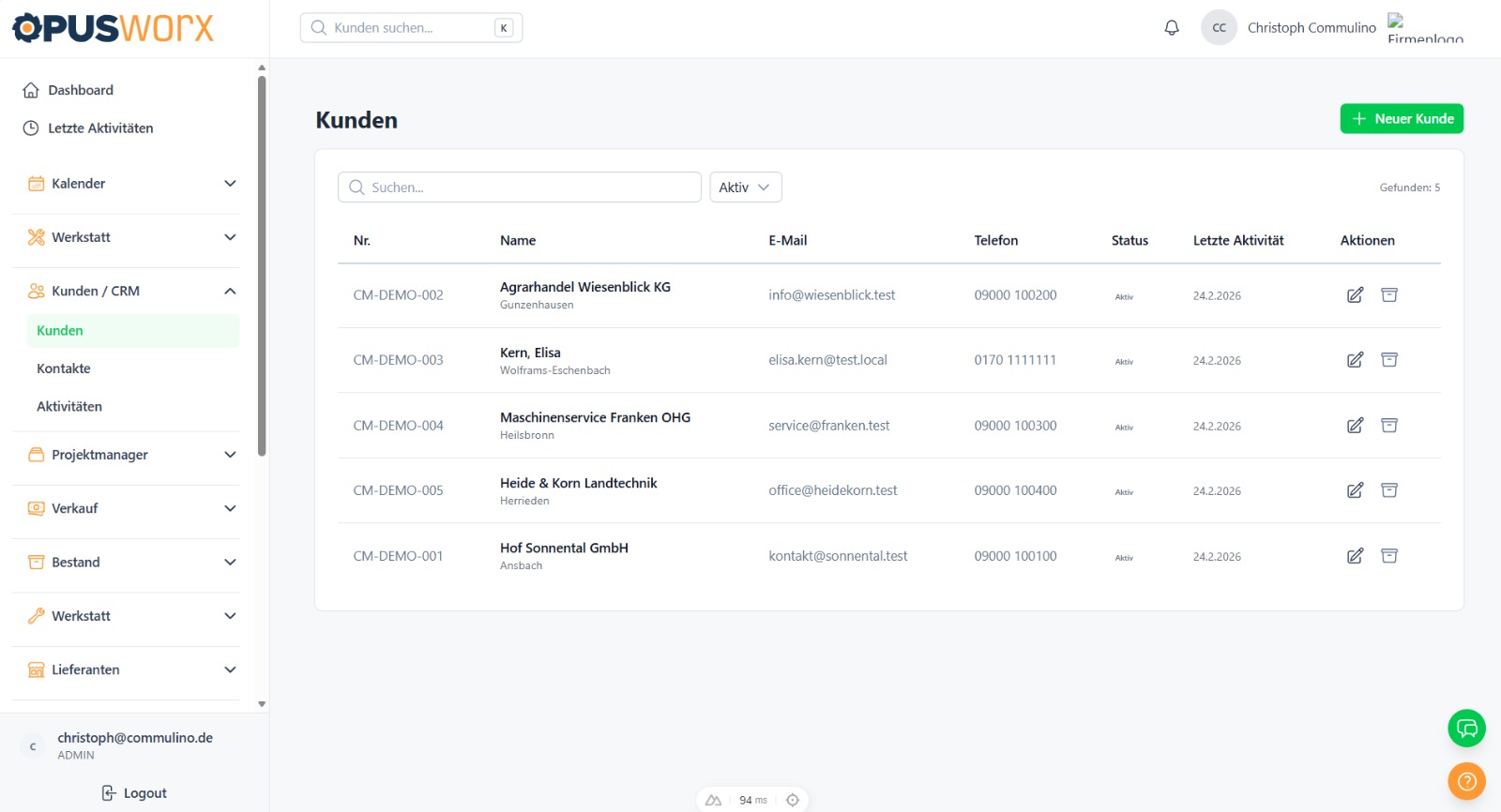
Task: Click the info@wiesenblick.test email
Action: [831, 295]
